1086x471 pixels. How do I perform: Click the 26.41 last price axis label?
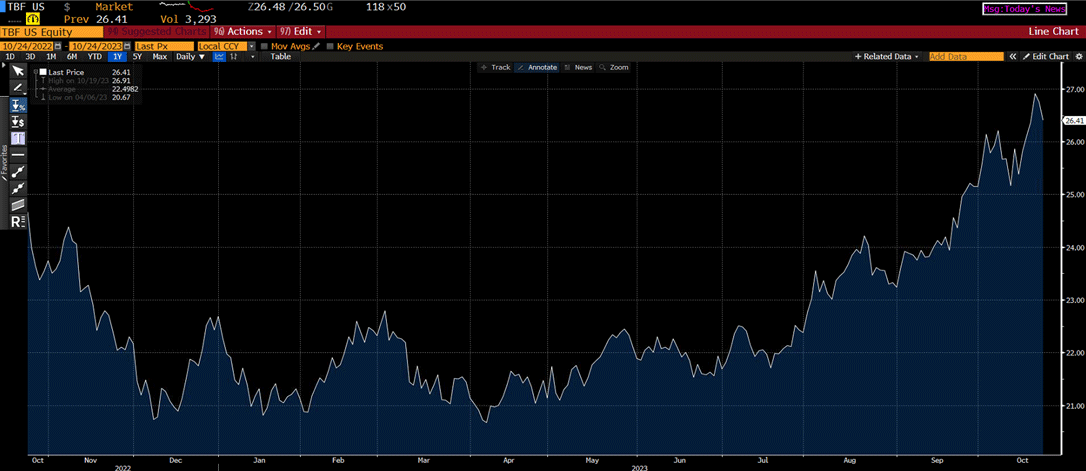tap(1073, 121)
